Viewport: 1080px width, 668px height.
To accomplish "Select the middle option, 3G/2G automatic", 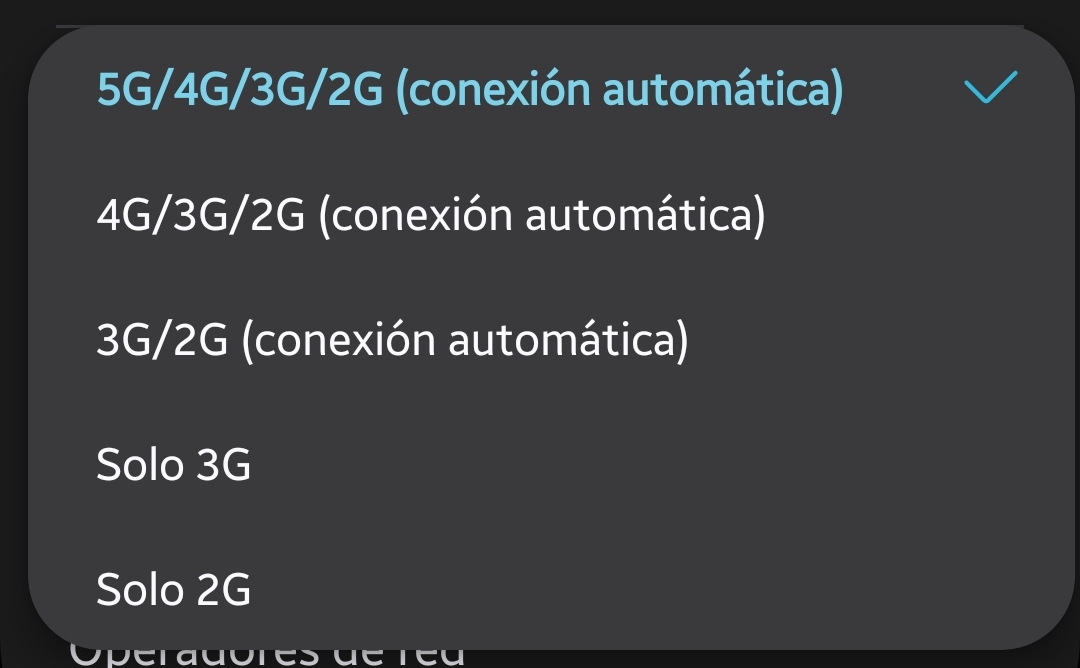I will [x=392, y=341].
